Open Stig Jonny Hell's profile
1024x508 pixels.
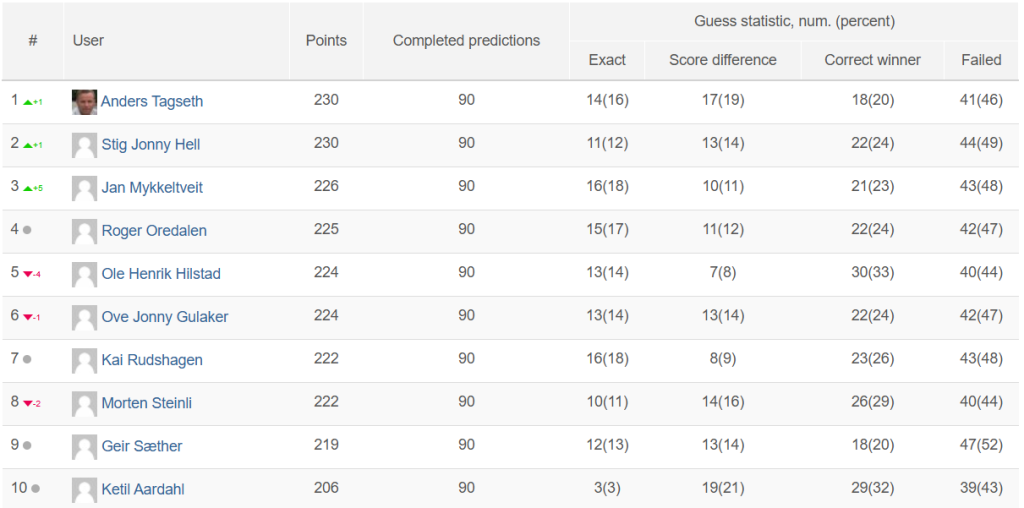click(x=151, y=145)
